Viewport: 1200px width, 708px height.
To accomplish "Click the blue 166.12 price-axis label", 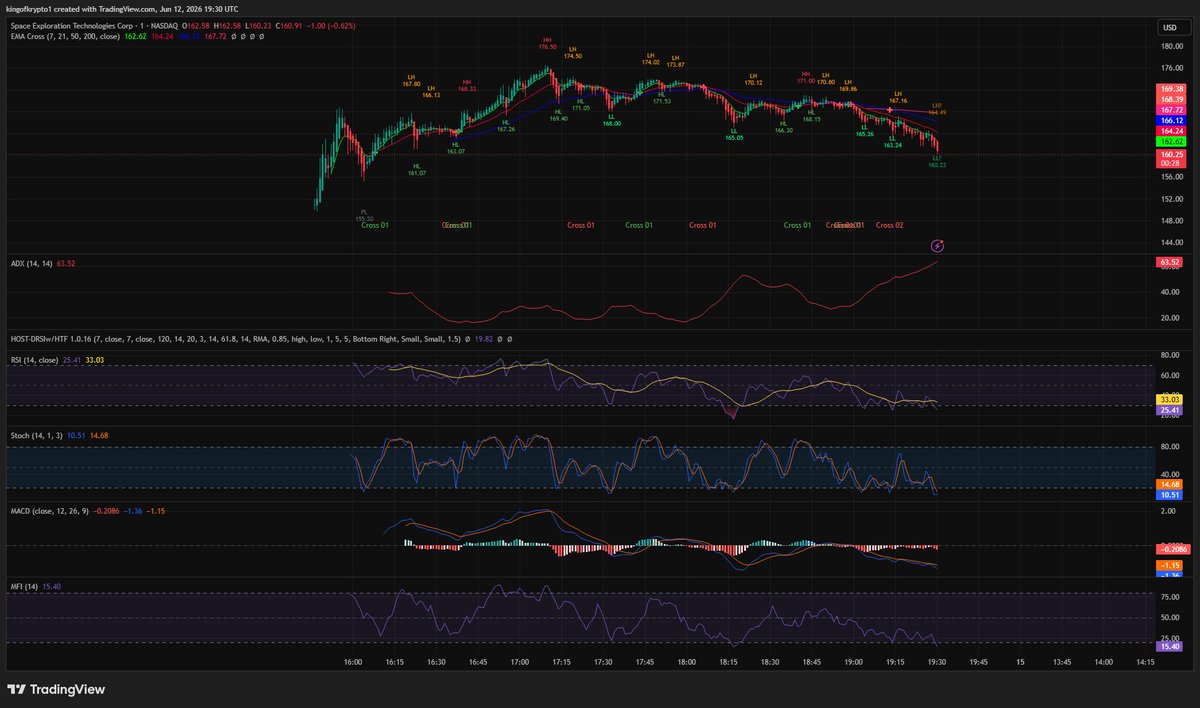I will (x=1171, y=120).
